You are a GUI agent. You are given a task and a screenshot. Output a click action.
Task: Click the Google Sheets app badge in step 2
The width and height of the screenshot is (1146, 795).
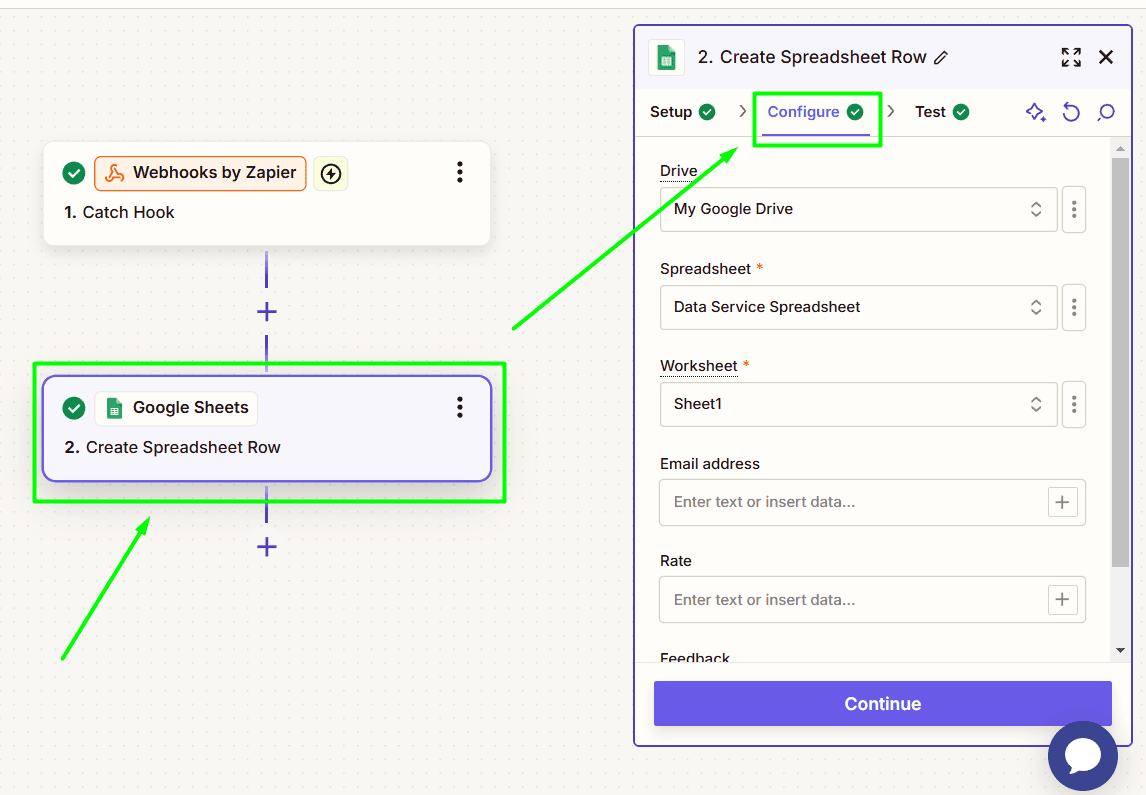pos(176,408)
